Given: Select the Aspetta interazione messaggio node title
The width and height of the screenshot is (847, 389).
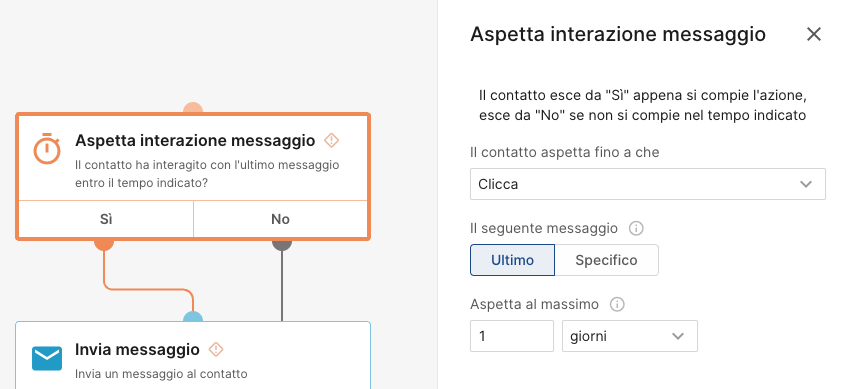Looking at the screenshot, I should click(x=195, y=140).
